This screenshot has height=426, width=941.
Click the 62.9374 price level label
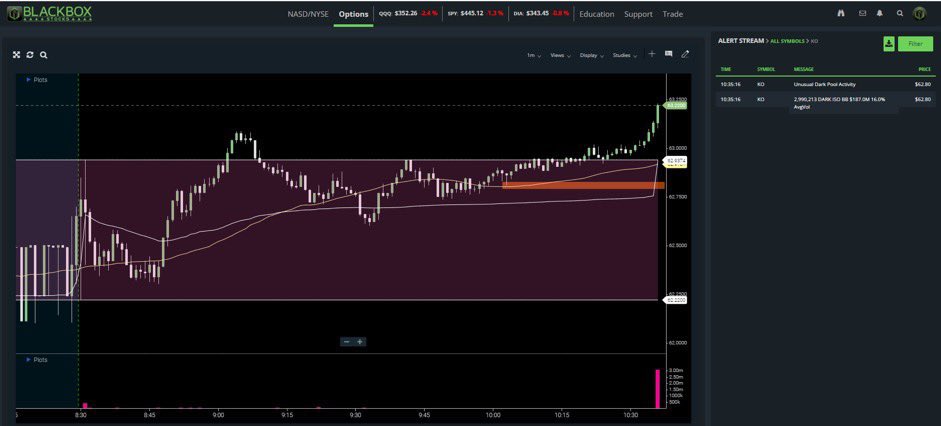pos(674,161)
